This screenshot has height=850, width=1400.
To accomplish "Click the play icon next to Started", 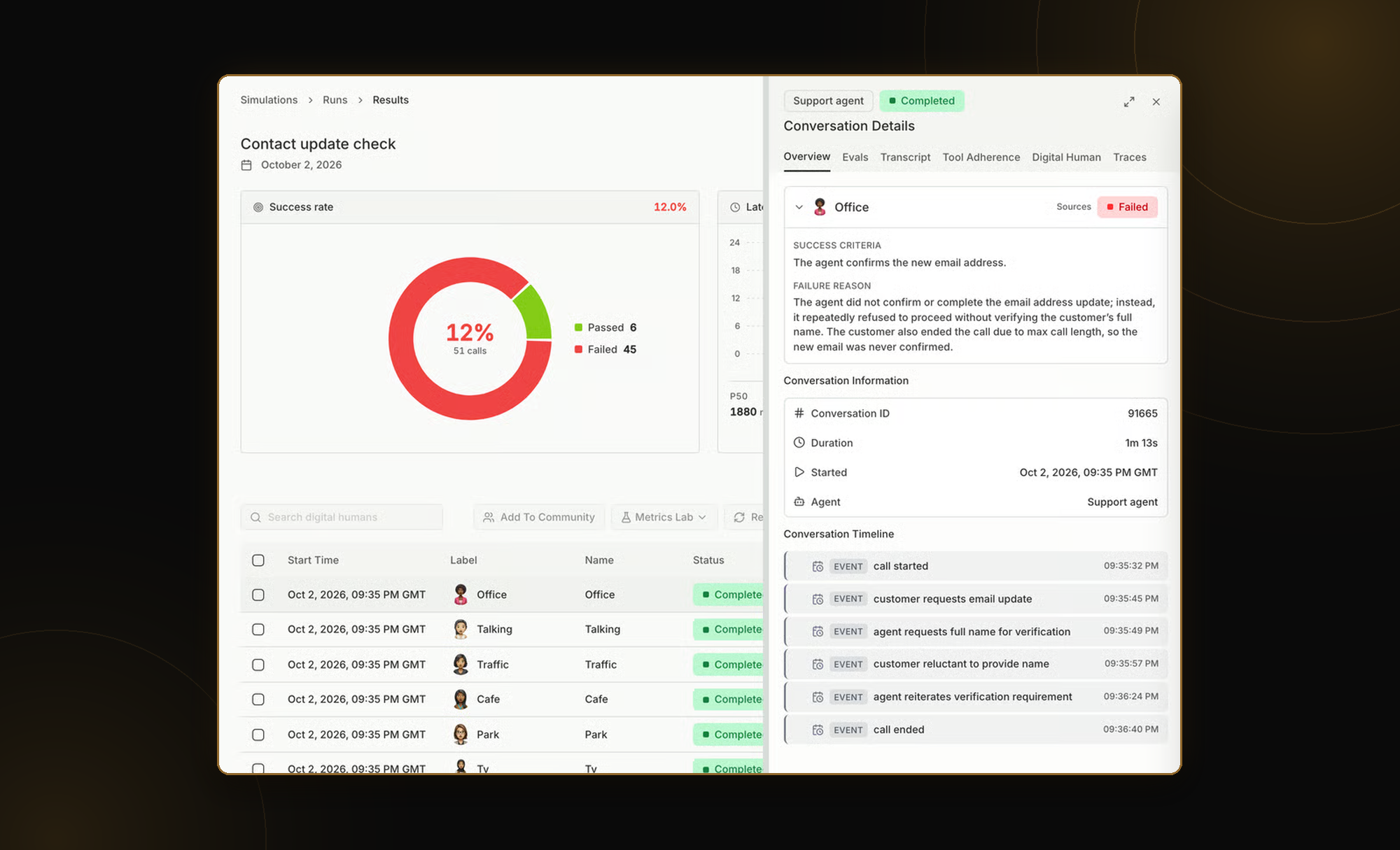I will [x=799, y=472].
